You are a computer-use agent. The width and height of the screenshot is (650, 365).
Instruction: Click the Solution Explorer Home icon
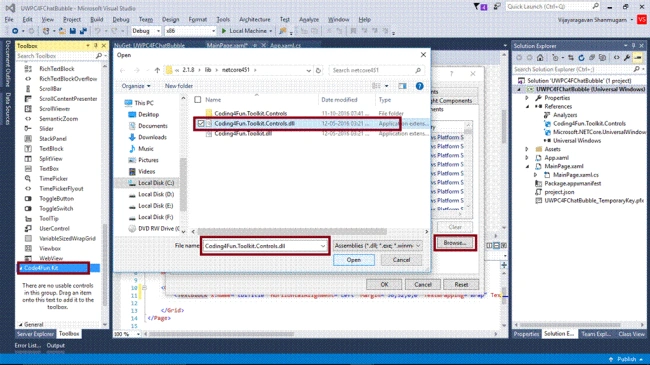click(x=540, y=58)
